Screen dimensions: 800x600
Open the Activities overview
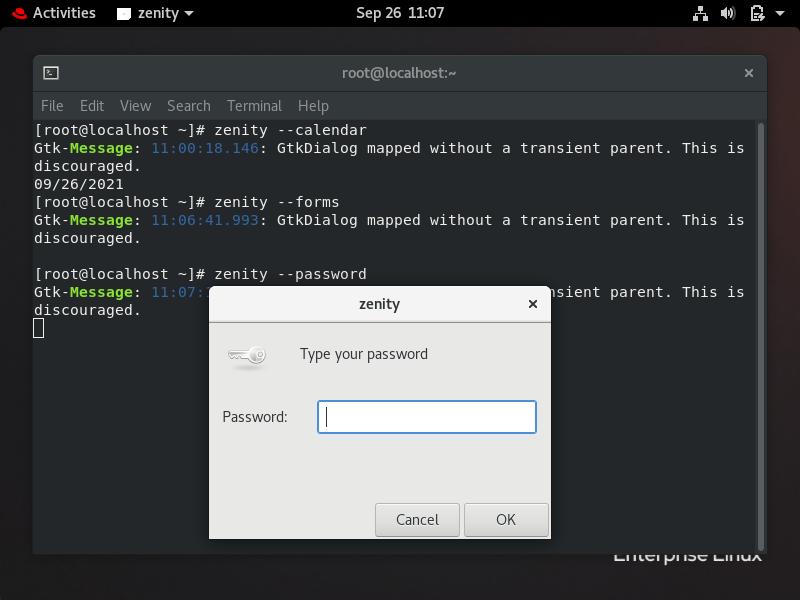coord(63,13)
